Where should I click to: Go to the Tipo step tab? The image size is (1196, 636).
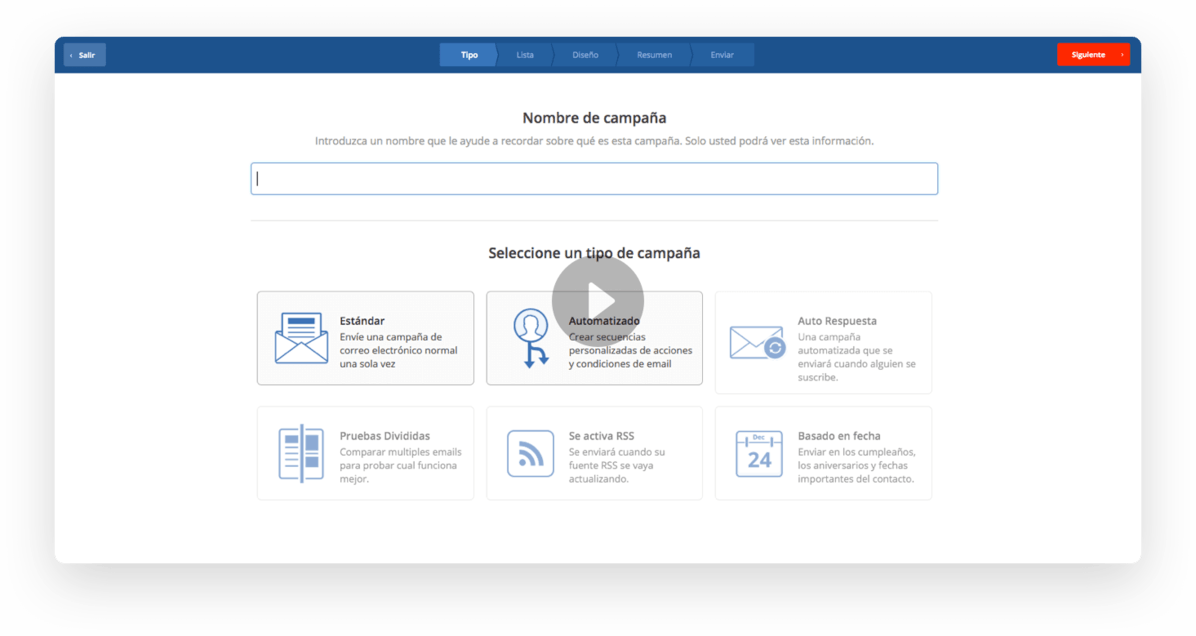coord(468,55)
